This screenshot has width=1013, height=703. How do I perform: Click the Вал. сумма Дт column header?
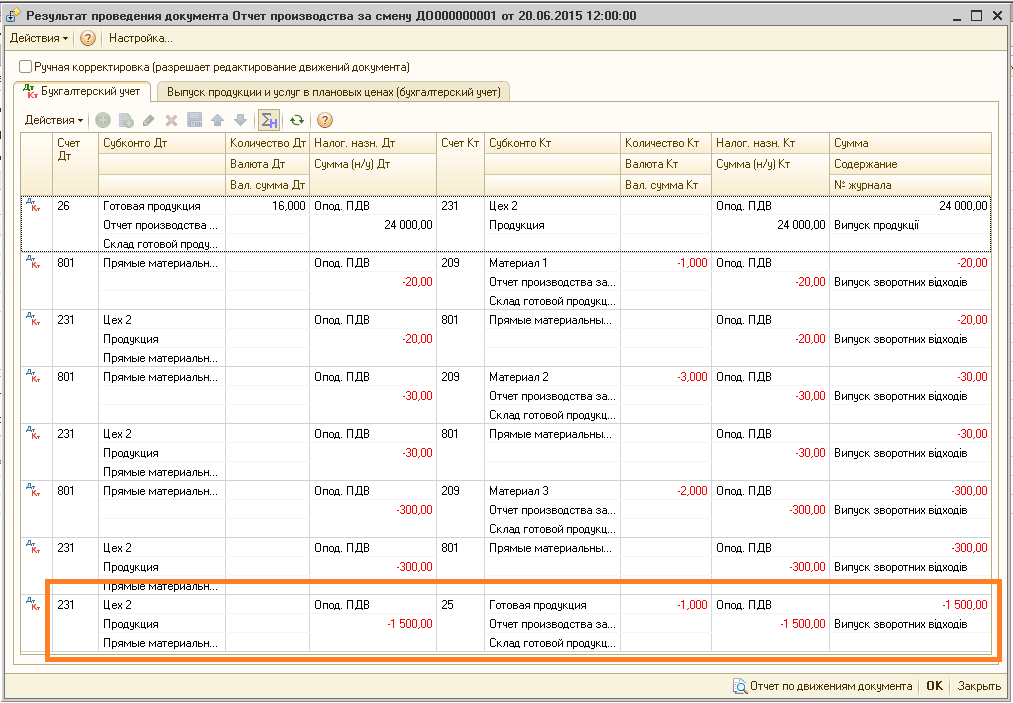(x=267, y=185)
